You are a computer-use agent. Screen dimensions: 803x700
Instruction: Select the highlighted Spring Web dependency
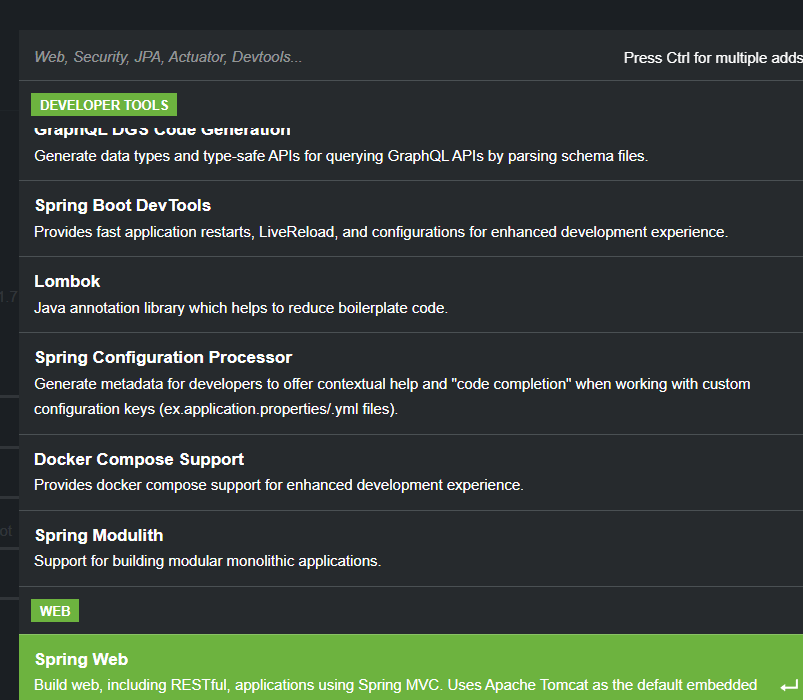click(x=411, y=667)
